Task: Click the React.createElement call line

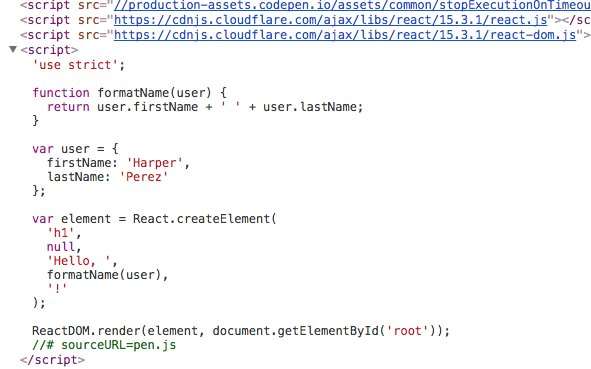Action: tap(154, 219)
